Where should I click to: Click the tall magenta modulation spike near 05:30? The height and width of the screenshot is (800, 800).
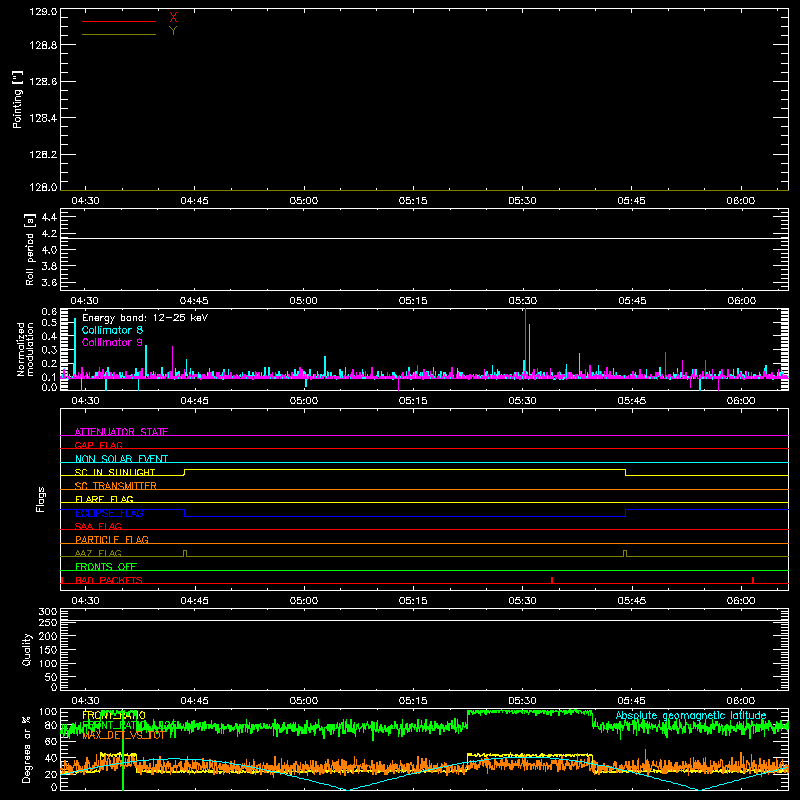[x=526, y=342]
